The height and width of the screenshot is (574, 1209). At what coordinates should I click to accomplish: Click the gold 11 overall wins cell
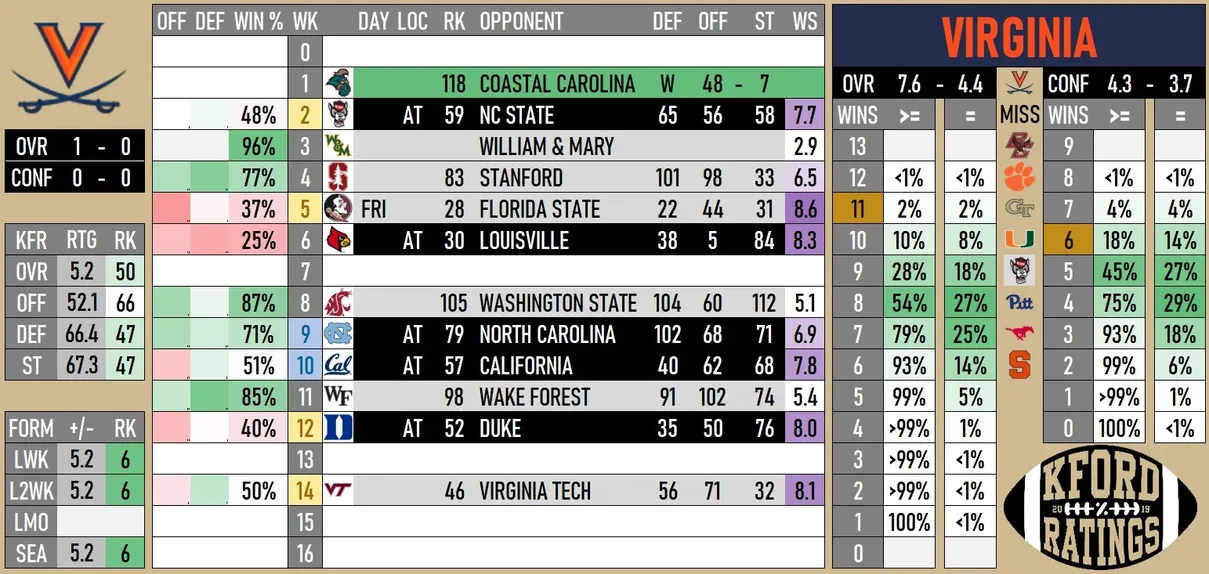[857, 209]
